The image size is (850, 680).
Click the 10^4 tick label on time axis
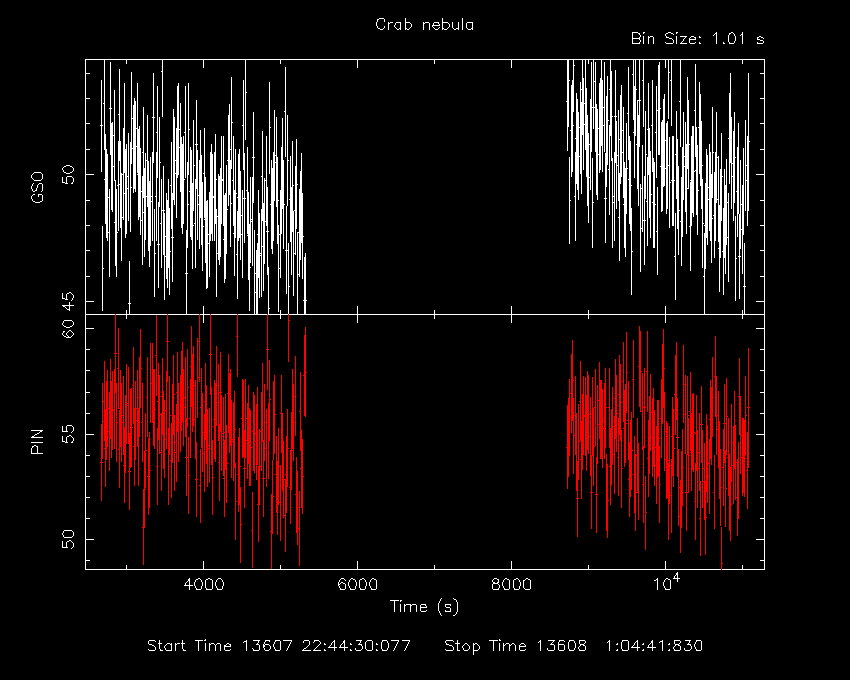[x=666, y=582]
